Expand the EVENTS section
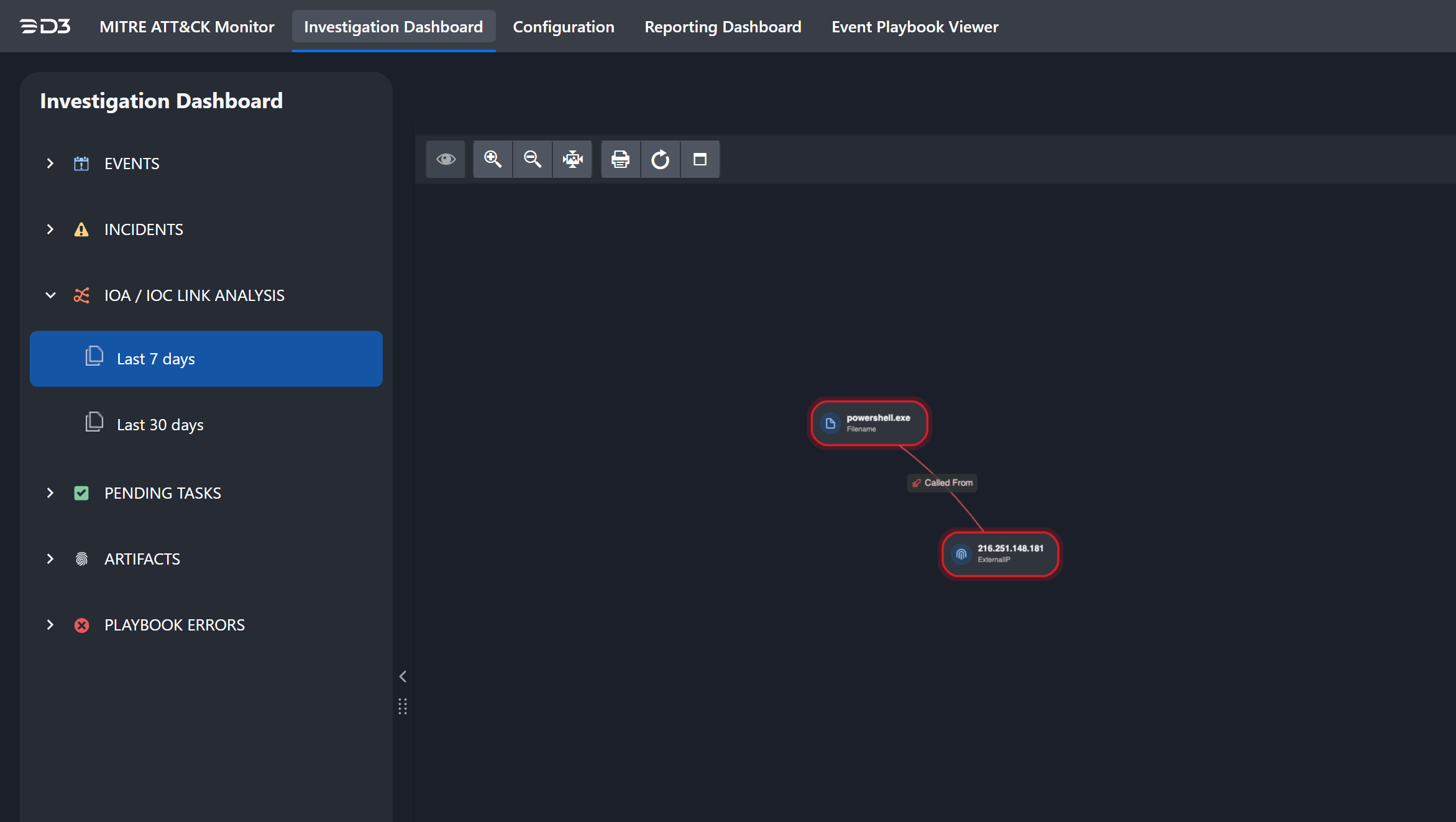 coord(50,164)
